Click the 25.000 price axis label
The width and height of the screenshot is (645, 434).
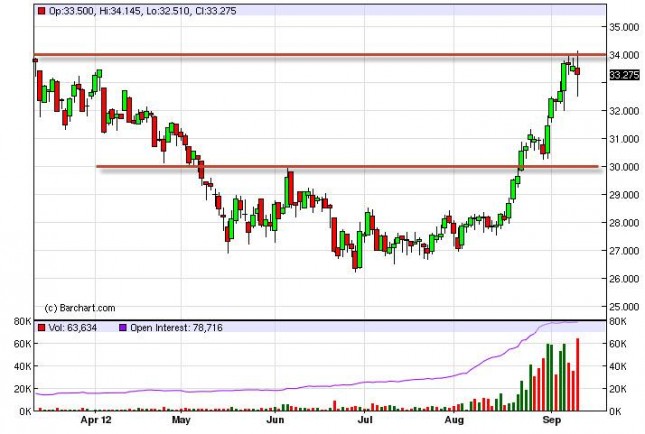[x=624, y=307]
